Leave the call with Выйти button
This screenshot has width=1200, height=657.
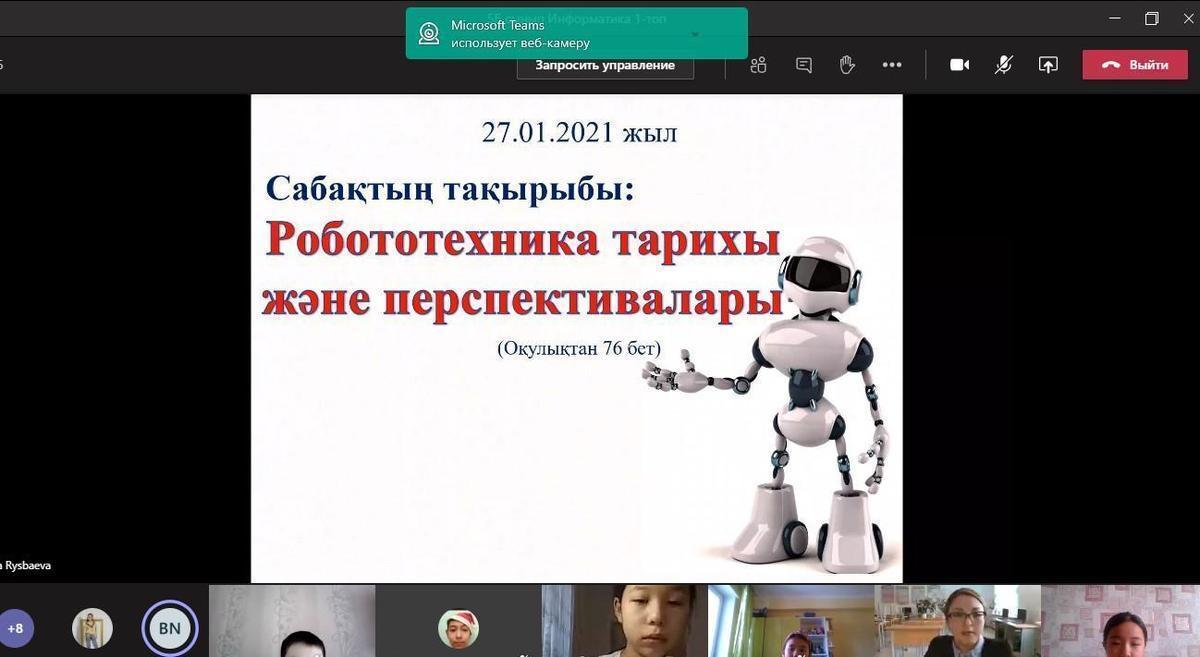(1135, 65)
